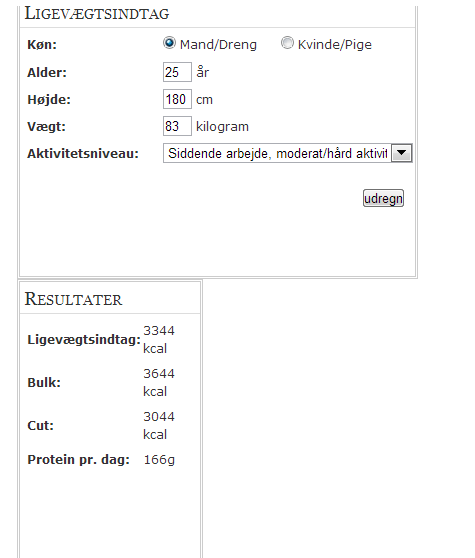Click the Bulk label in results
Screen dimensions: 475x558
point(44,383)
